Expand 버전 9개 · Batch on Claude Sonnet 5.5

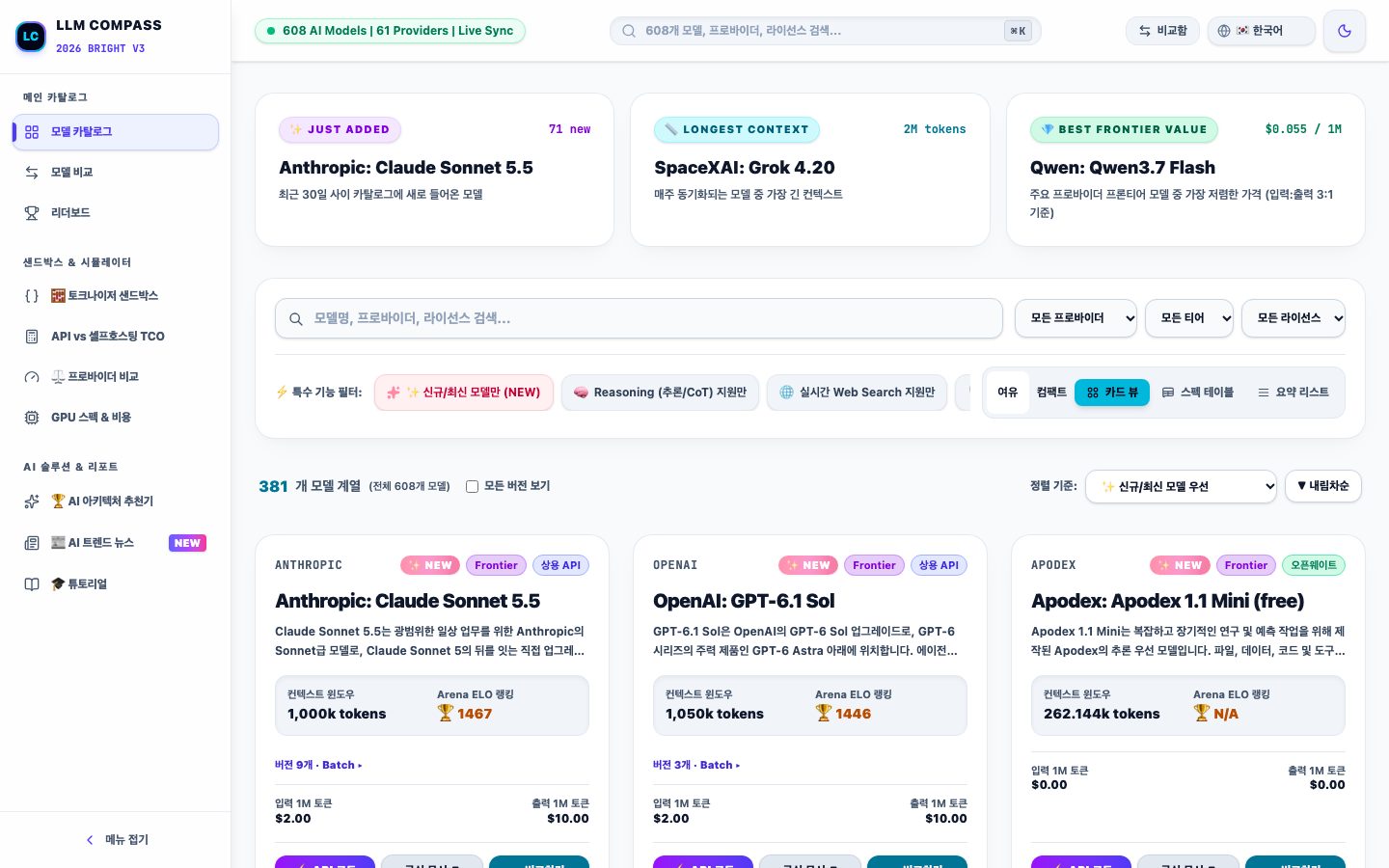click(318, 765)
